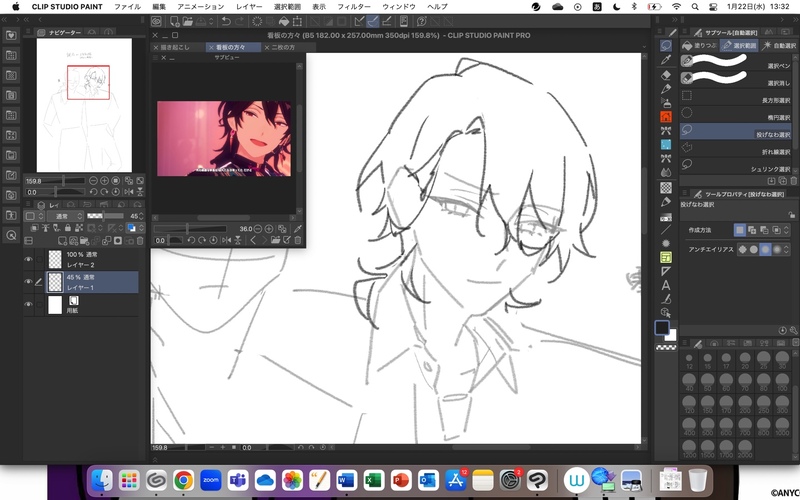Open the creation mode 作成方法 stepper arrows
The image size is (800, 500).
click(x=786, y=230)
